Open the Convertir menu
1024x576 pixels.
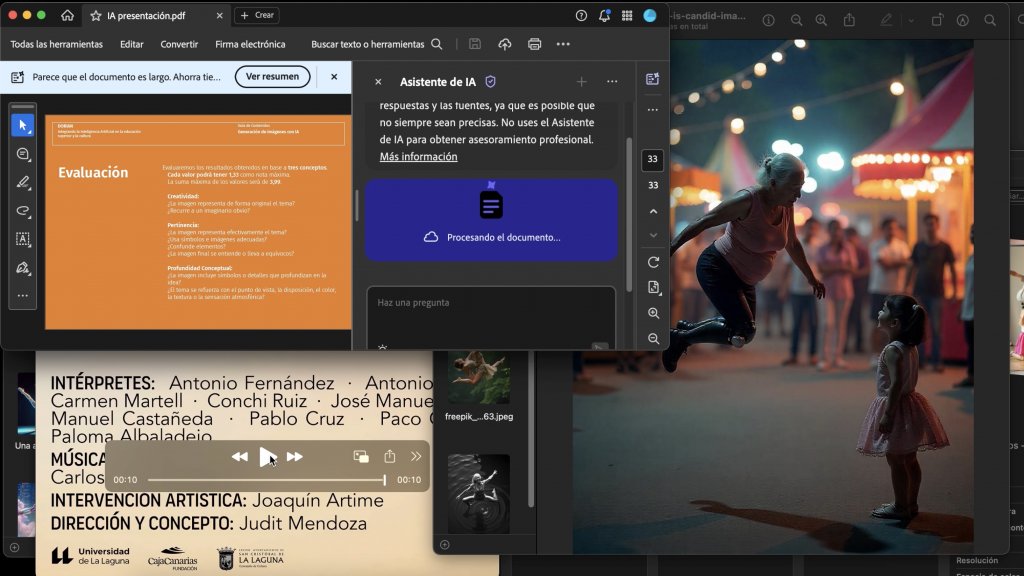pos(179,44)
